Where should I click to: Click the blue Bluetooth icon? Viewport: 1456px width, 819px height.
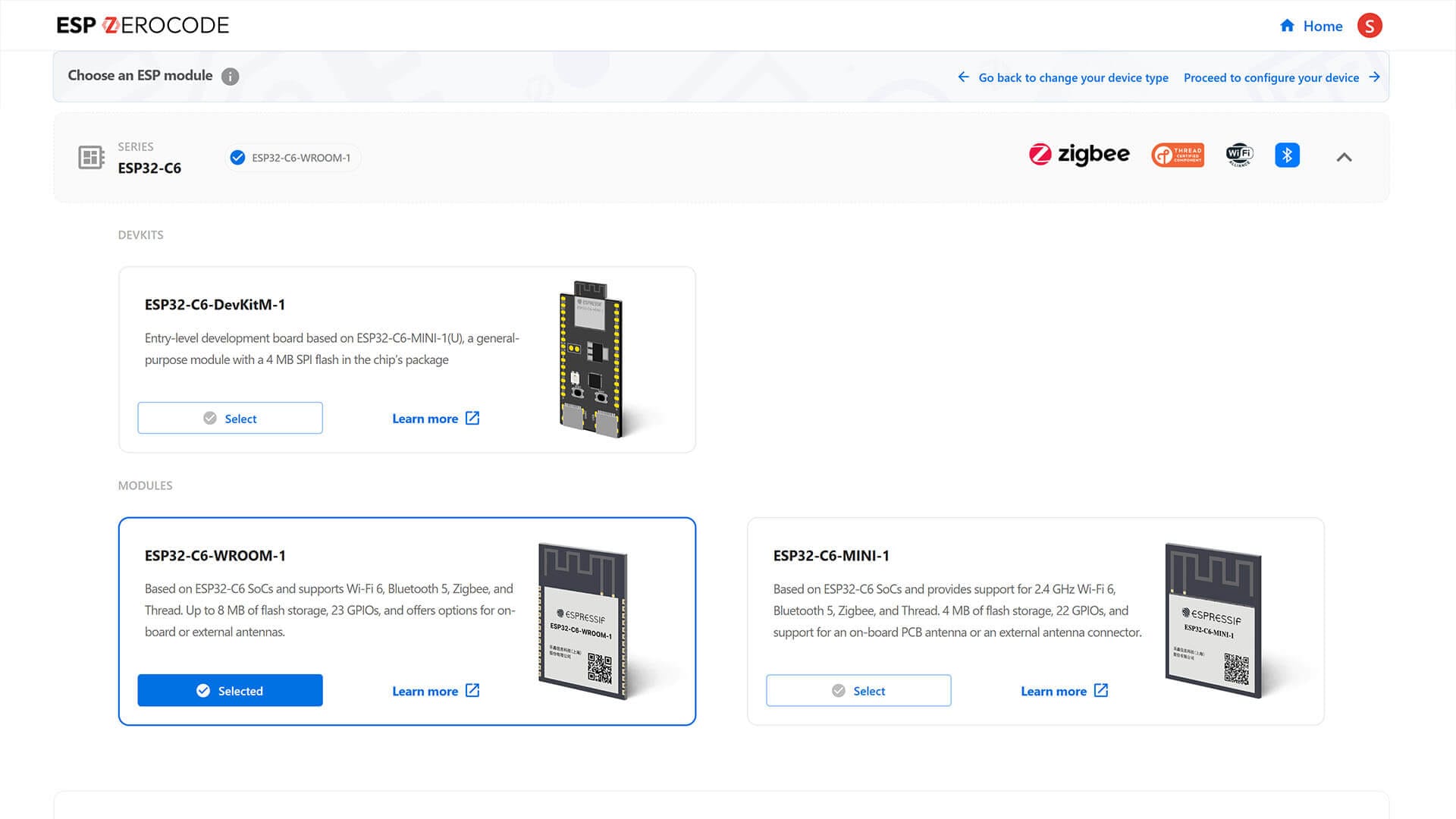tap(1287, 155)
